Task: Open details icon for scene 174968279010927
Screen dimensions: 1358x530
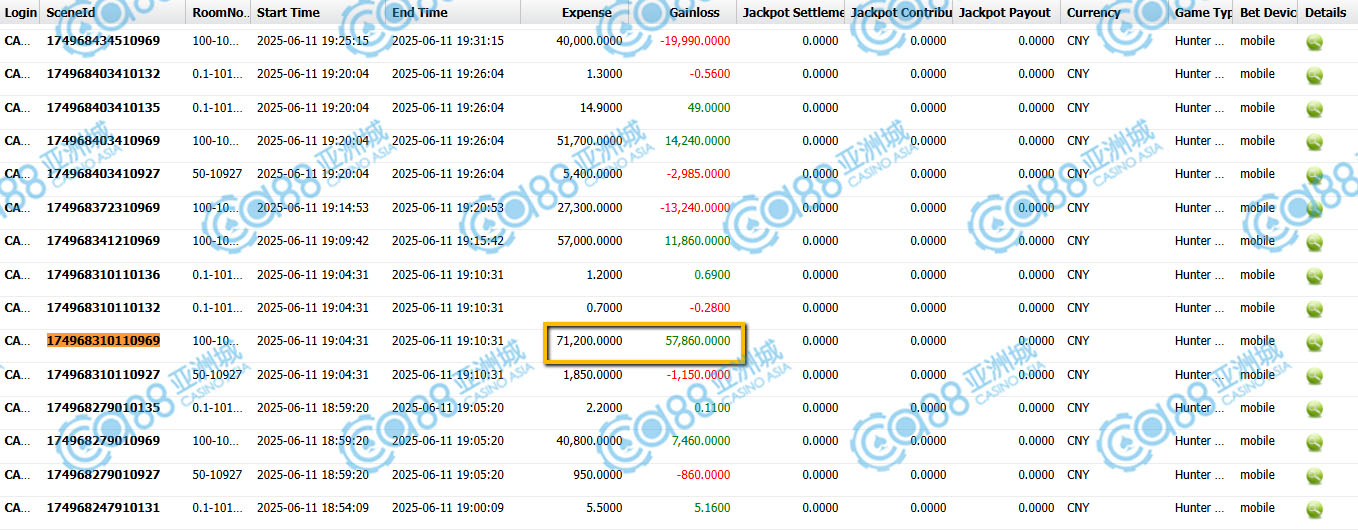Action: pyautogui.click(x=1314, y=475)
